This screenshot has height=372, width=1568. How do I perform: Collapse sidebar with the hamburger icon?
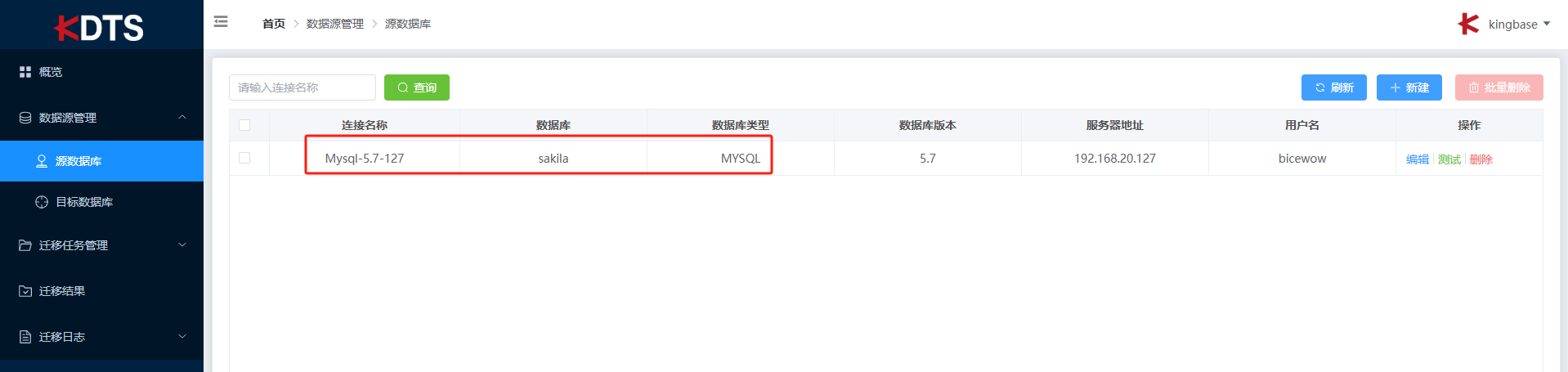point(221,22)
